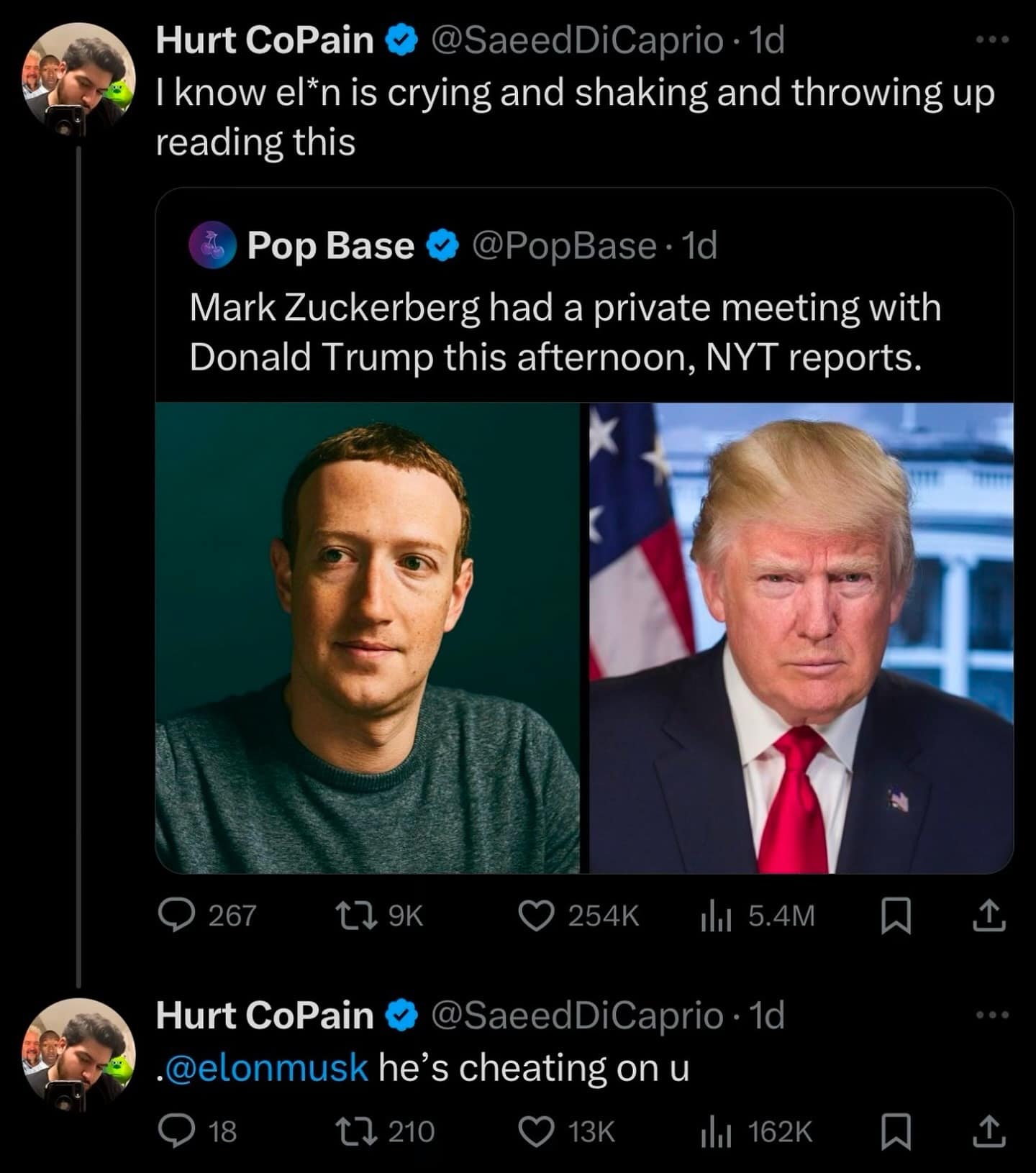Share the first tweet via share icon
This screenshot has width=1036, height=1173.
[990, 916]
